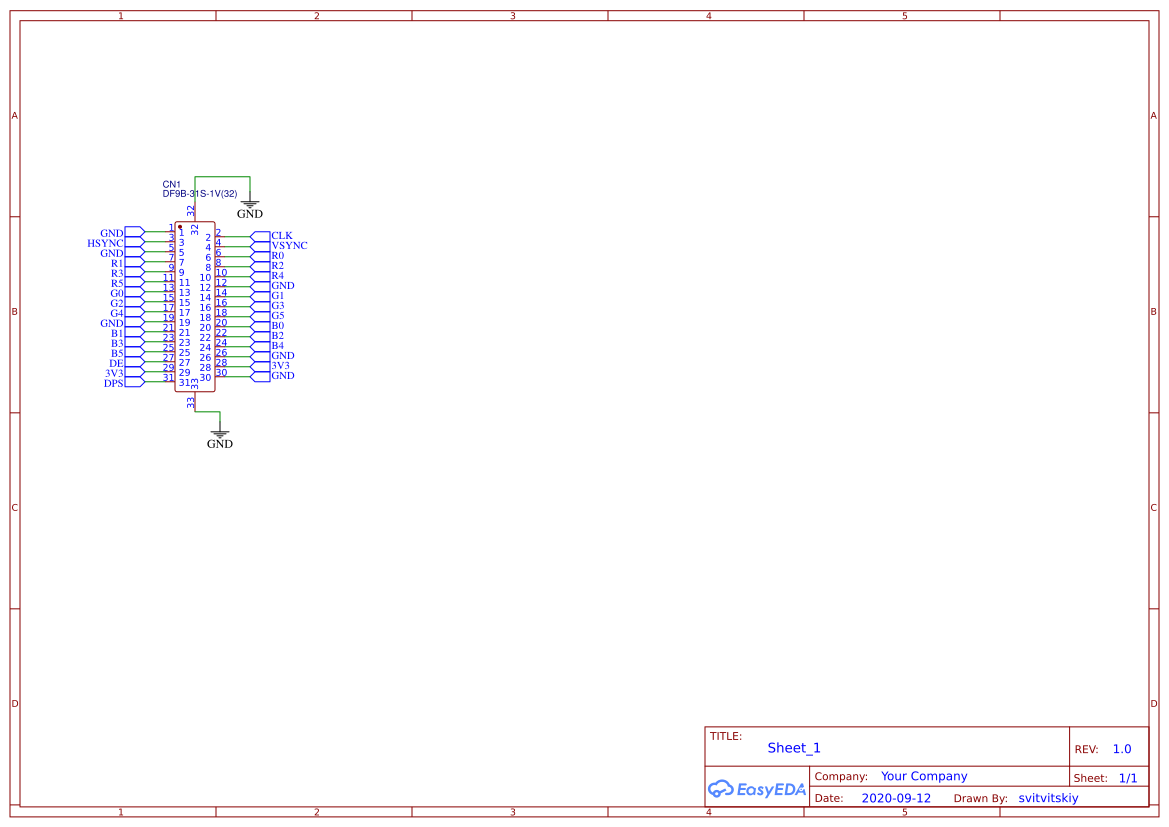The height and width of the screenshot is (827, 1169).
Task: Select the R0 net port
Action: [268, 256]
